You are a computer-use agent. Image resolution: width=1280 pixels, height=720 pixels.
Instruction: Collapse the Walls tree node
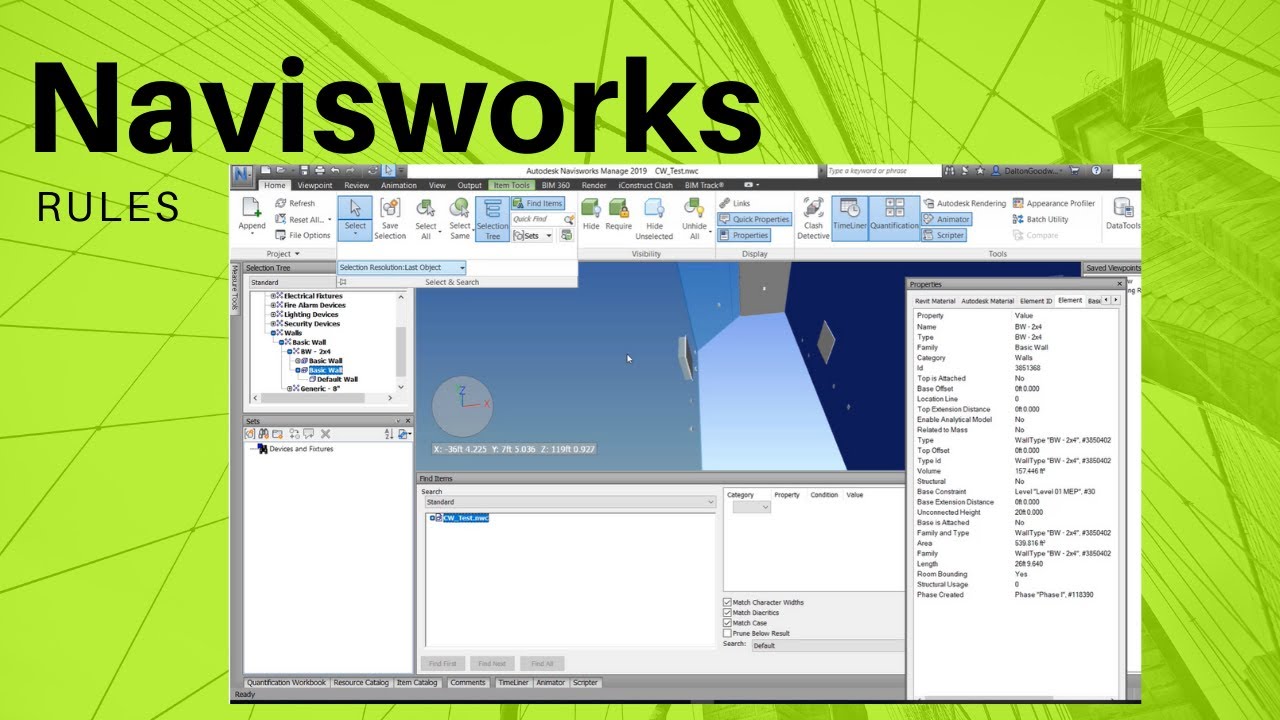tap(274, 333)
